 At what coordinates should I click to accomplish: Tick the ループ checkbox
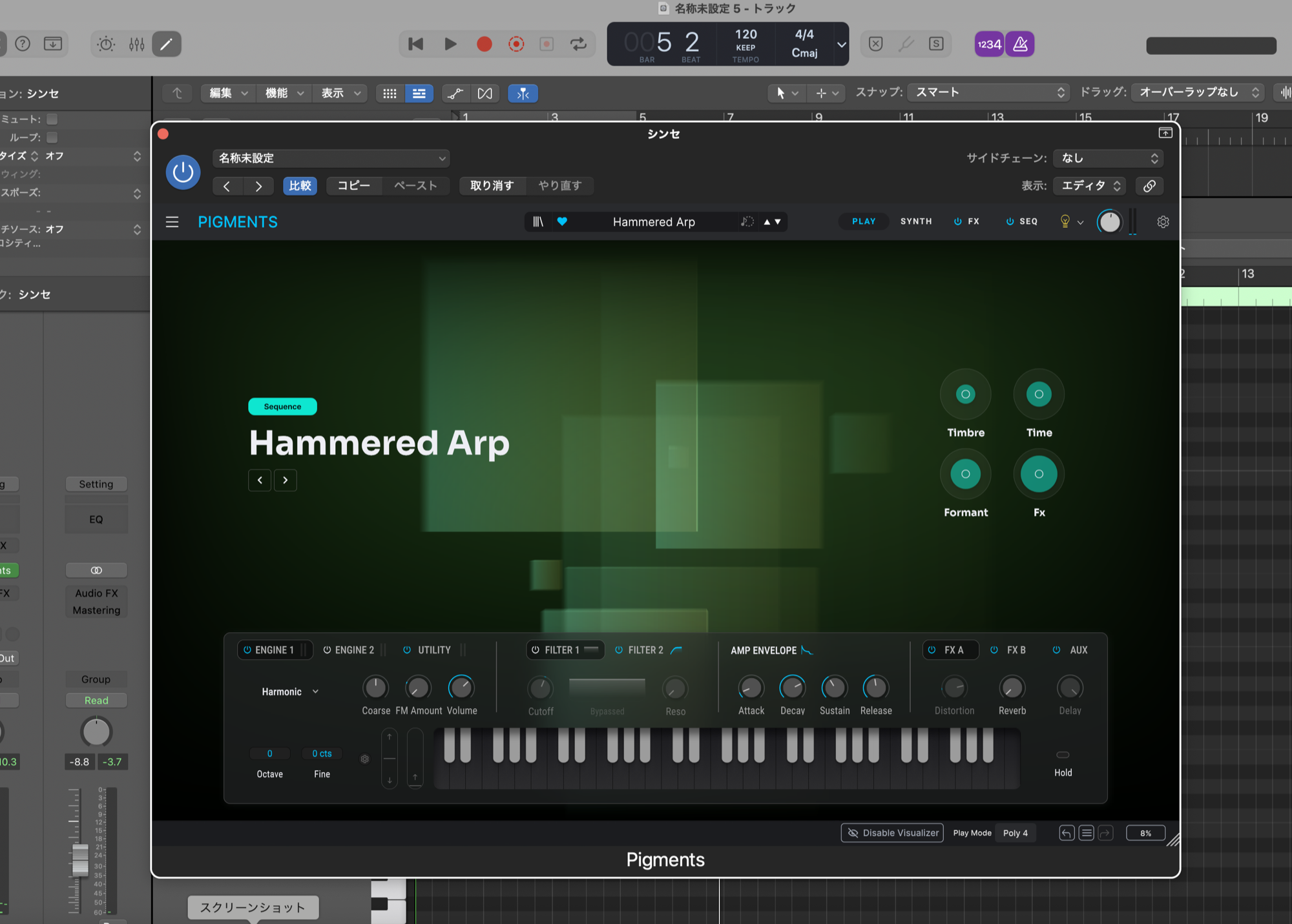(x=52, y=137)
